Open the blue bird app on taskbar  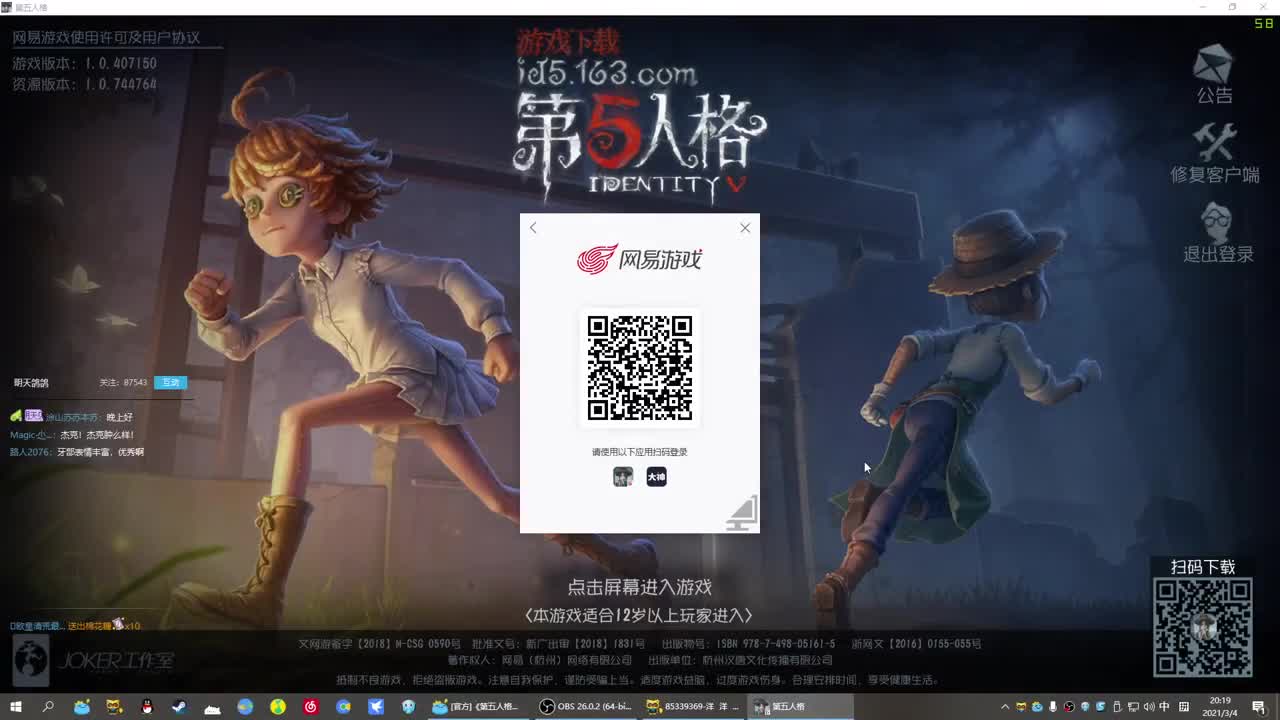(376, 706)
